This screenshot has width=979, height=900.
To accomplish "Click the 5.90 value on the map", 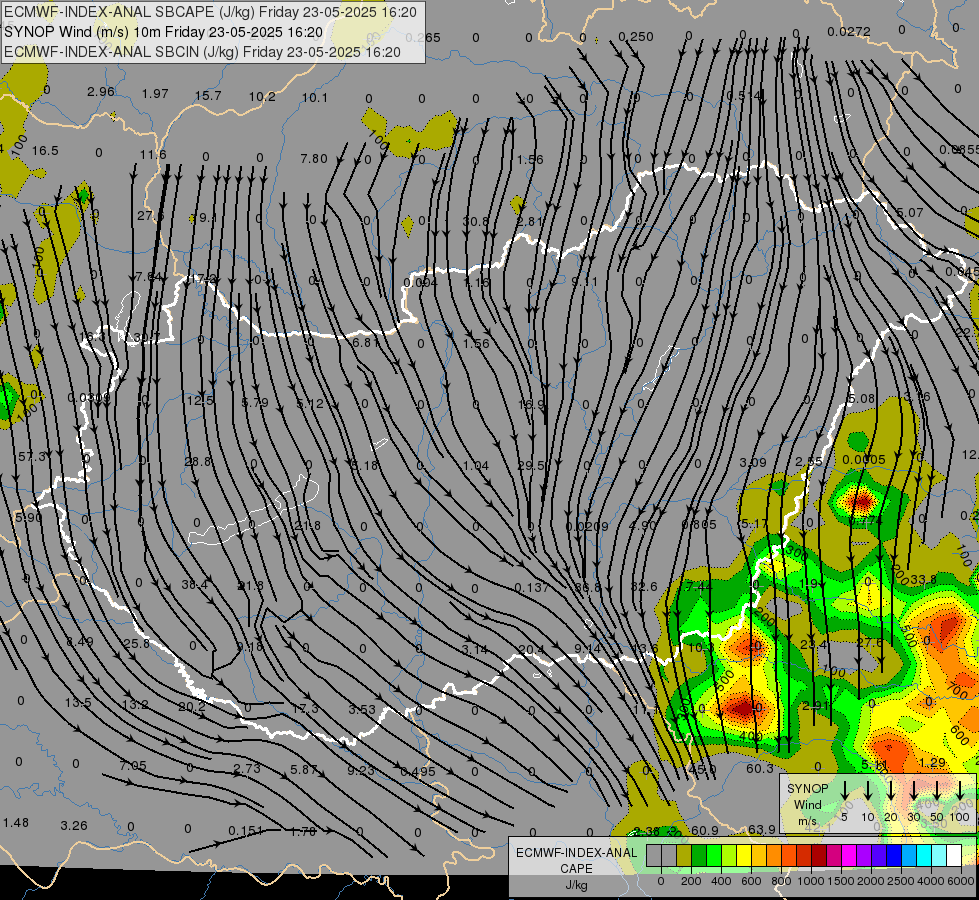I will pos(28,517).
